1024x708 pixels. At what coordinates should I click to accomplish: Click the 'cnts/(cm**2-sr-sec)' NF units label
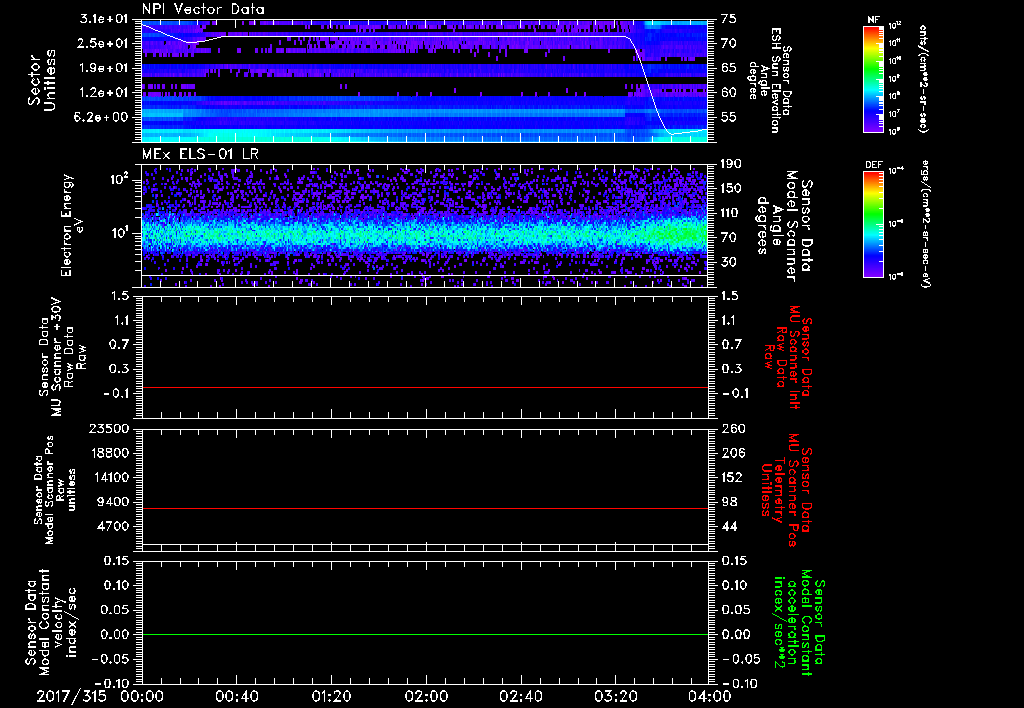tap(923, 78)
